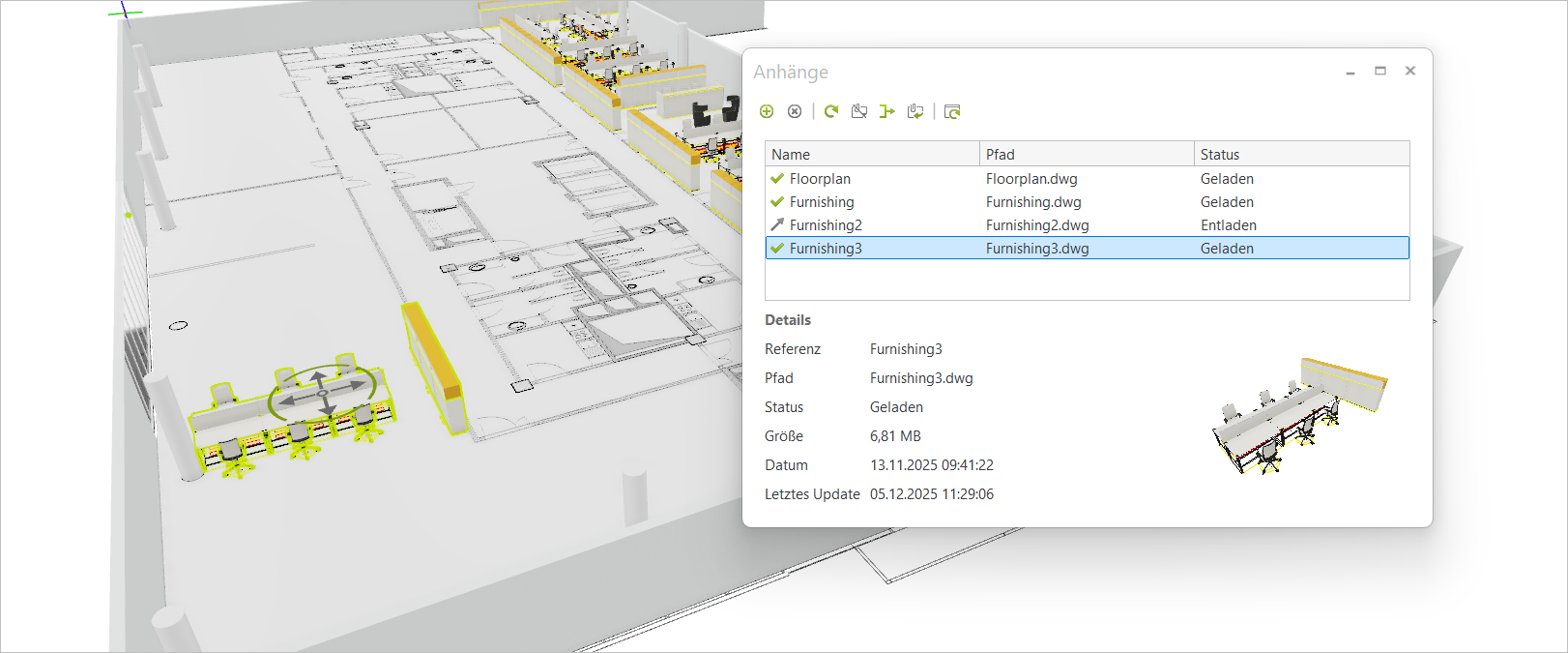1568x653 pixels.
Task: Click the Geladen status in the Furnishing row
Action: coord(1227,202)
